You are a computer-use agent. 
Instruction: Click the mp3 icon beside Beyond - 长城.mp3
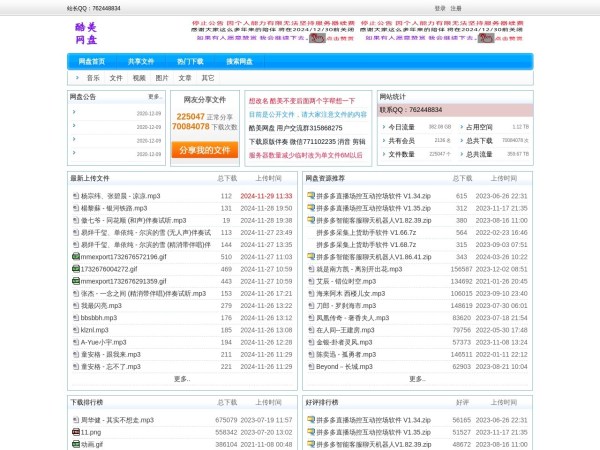pos(311,367)
